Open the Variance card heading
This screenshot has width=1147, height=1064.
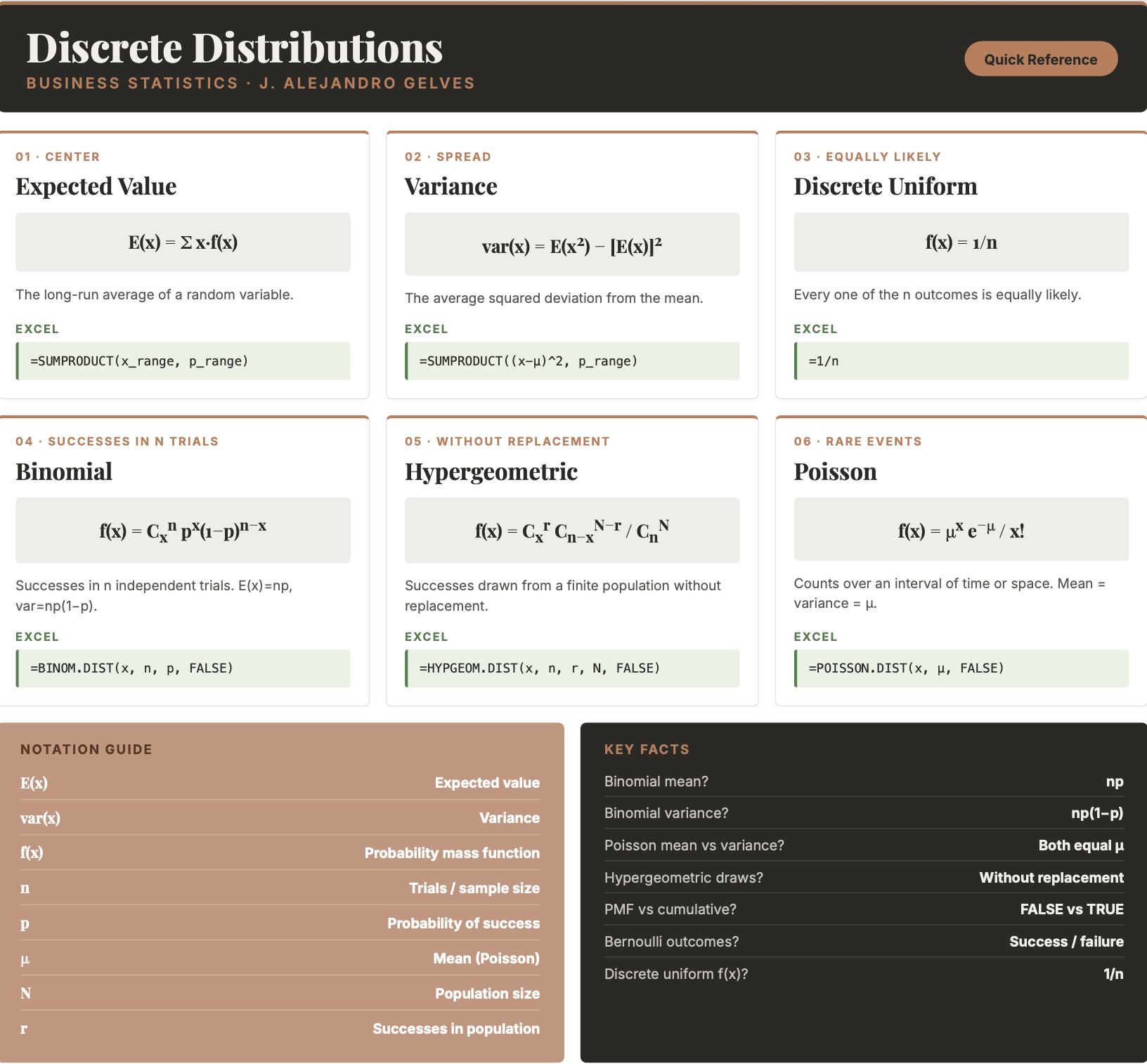(x=451, y=186)
